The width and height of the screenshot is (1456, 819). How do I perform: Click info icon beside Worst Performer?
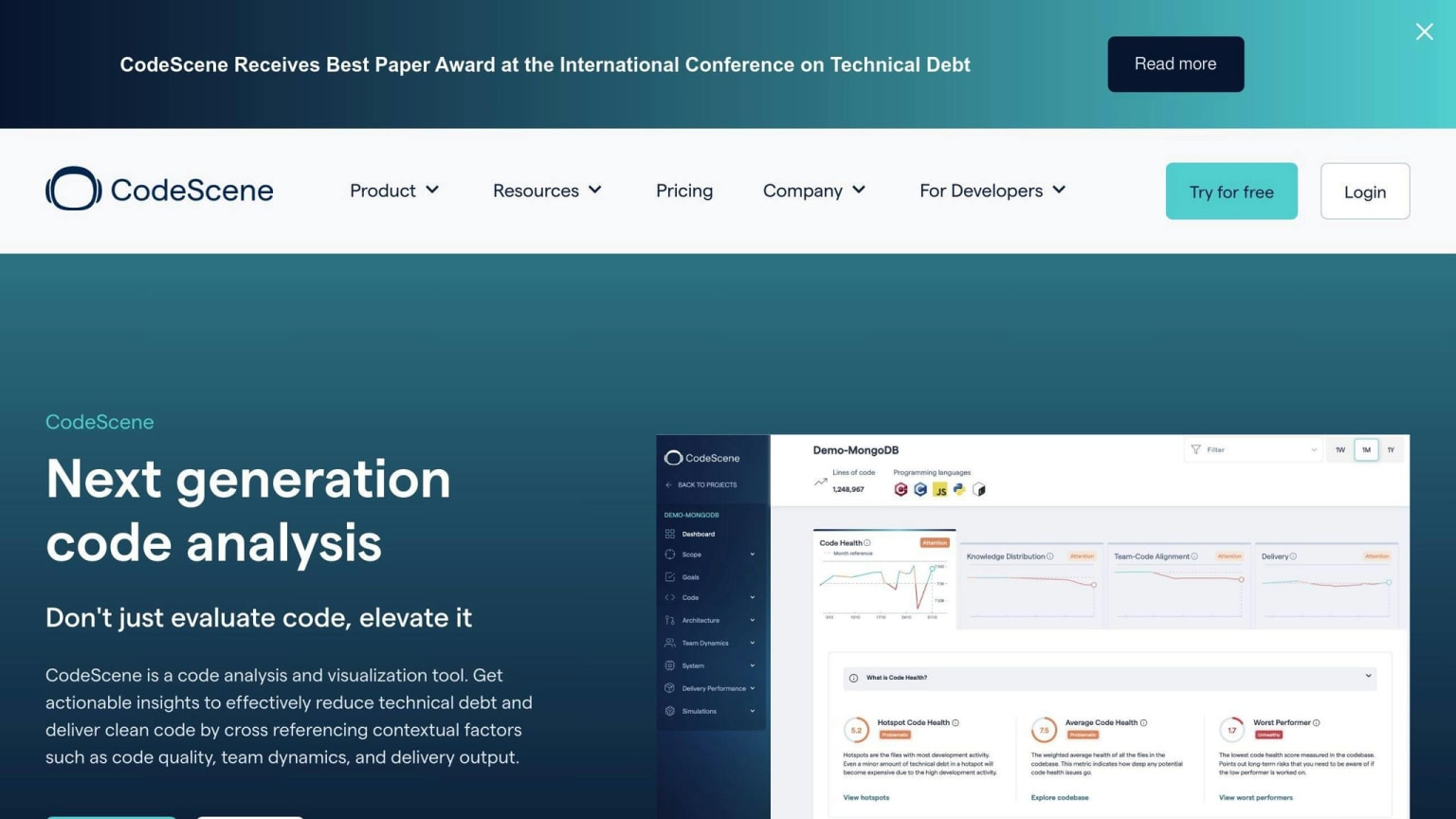pos(1317,722)
